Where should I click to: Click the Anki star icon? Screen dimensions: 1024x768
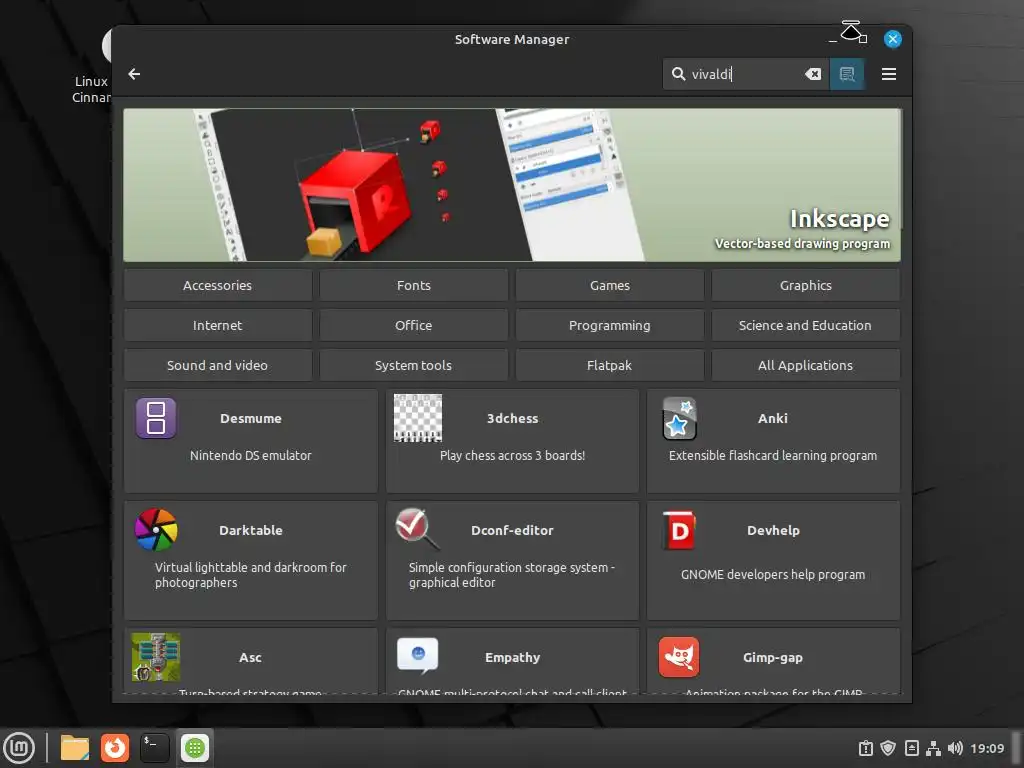tap(679, 418)
